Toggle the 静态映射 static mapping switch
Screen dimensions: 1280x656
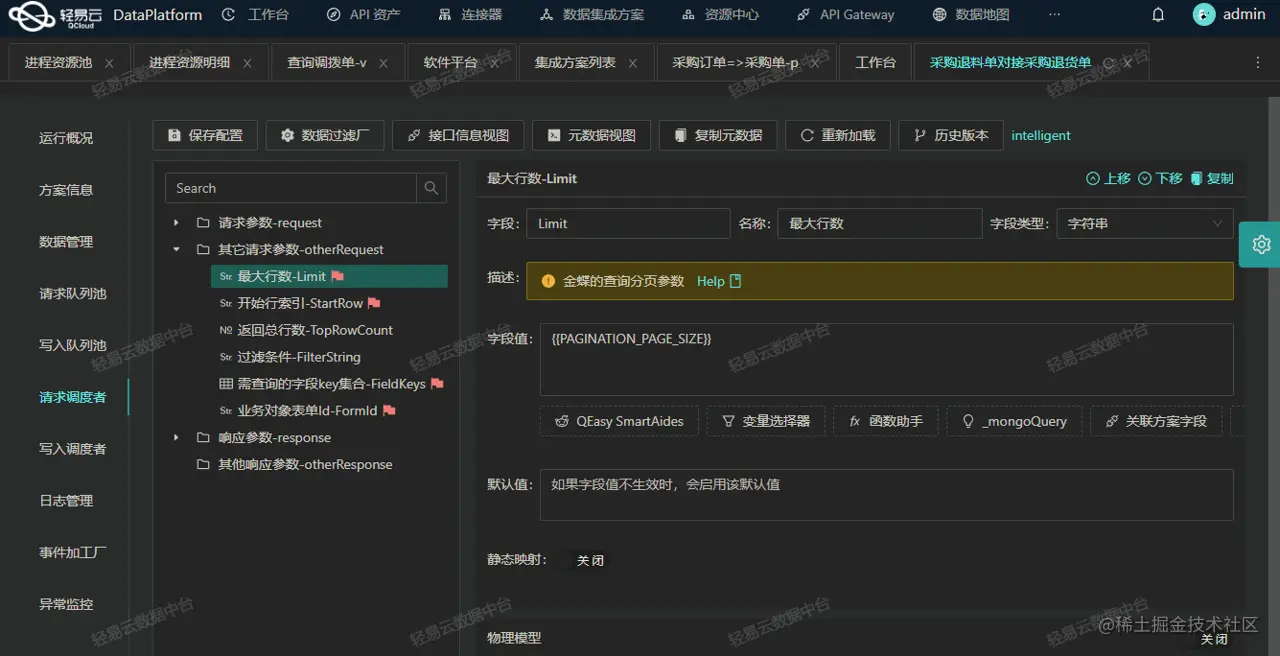[x=590, y=560]
